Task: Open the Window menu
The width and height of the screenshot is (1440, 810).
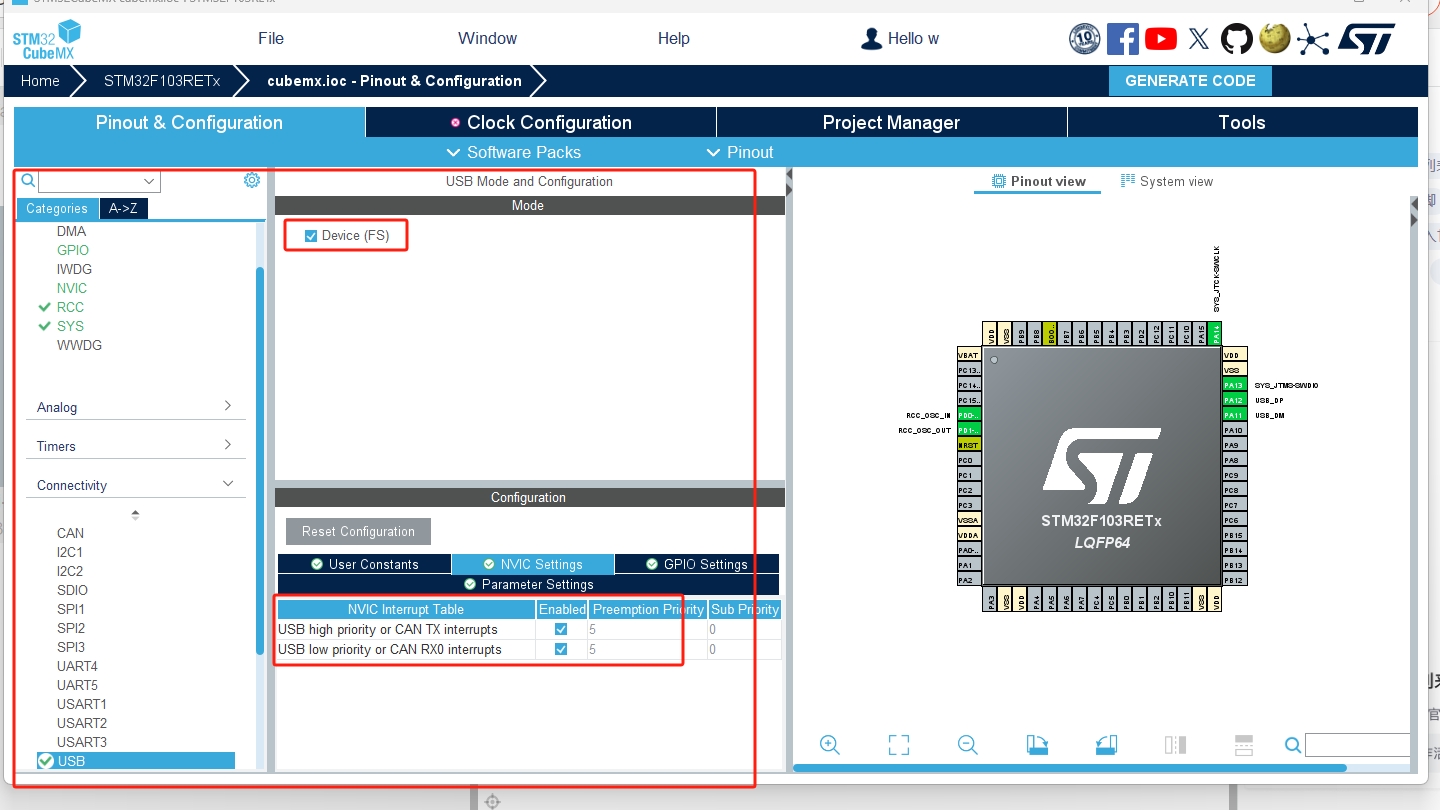Action: (x=488, y=38)
